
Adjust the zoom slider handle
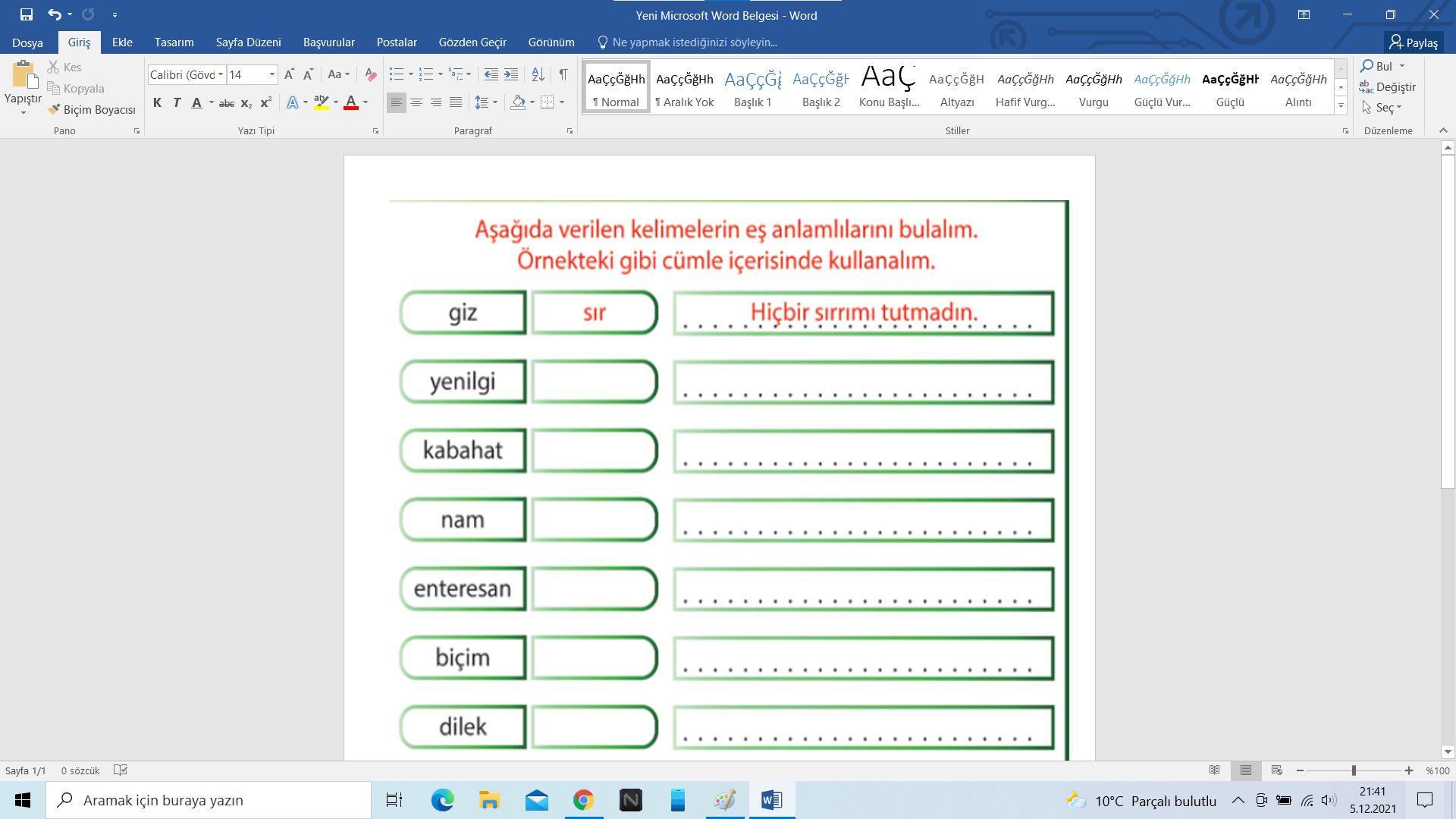pos(1354,770)
